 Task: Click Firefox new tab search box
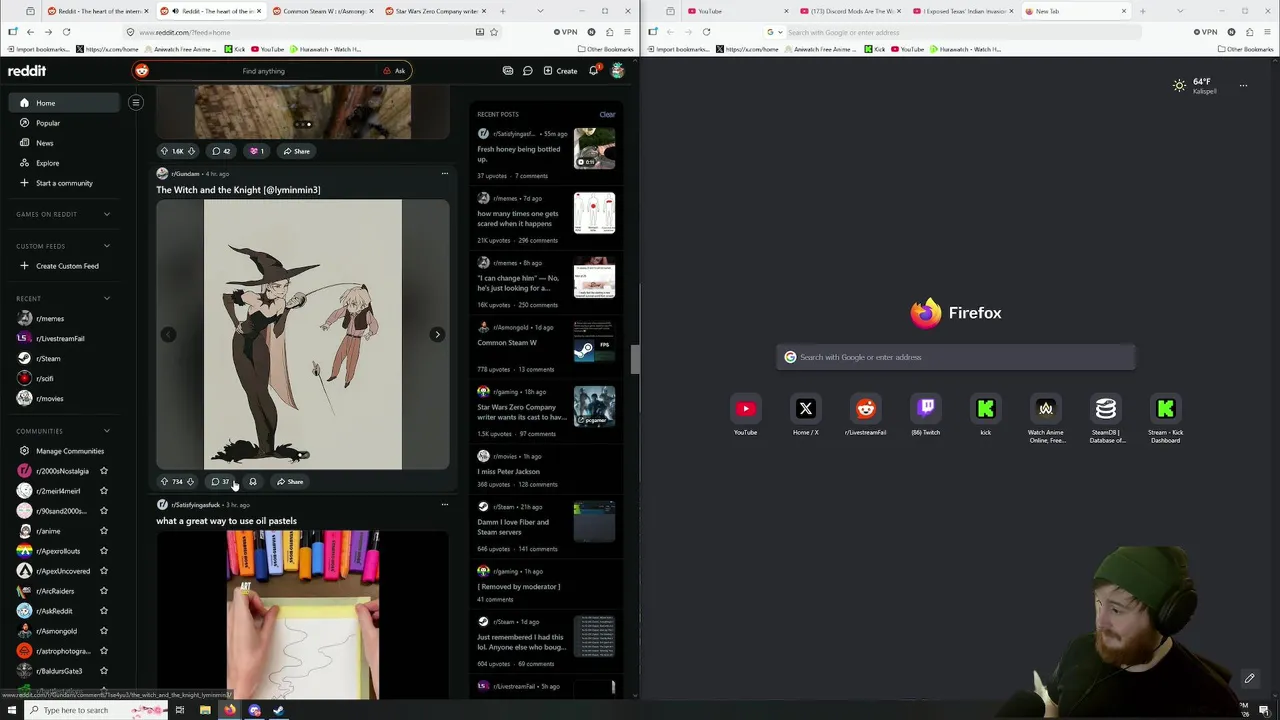pyautogui.click(x=956, y=357)
